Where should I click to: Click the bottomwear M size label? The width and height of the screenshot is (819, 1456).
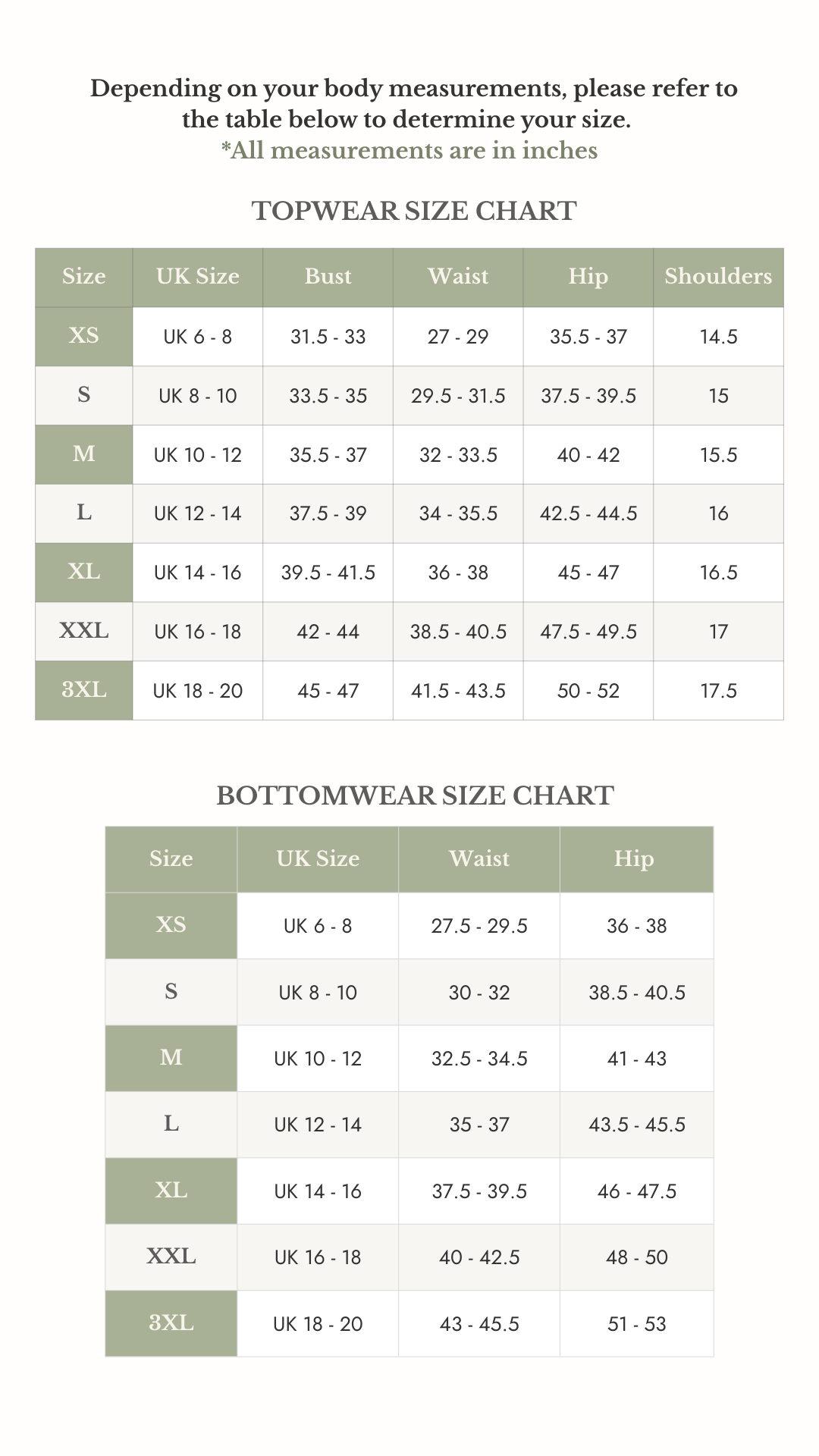171,1058
